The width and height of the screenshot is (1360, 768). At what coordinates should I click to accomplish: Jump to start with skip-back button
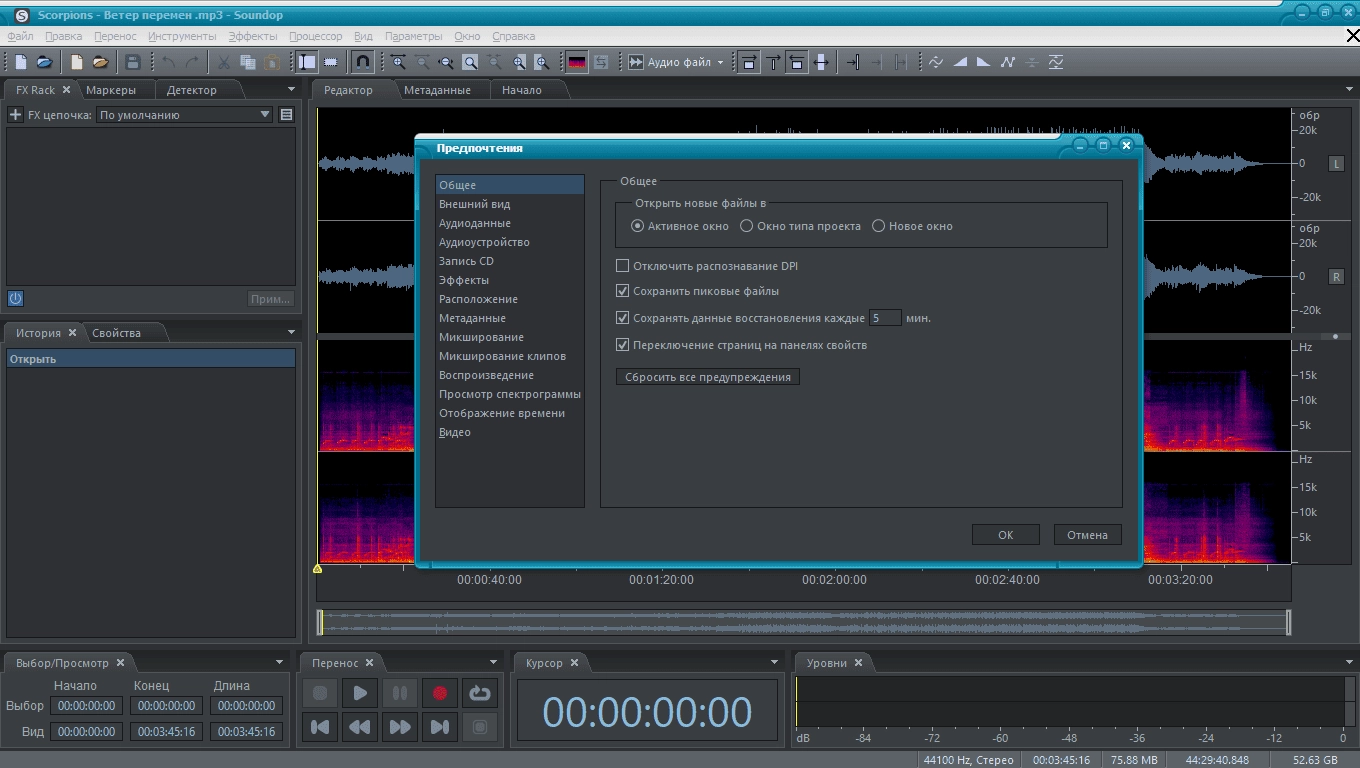click(320, 727)
